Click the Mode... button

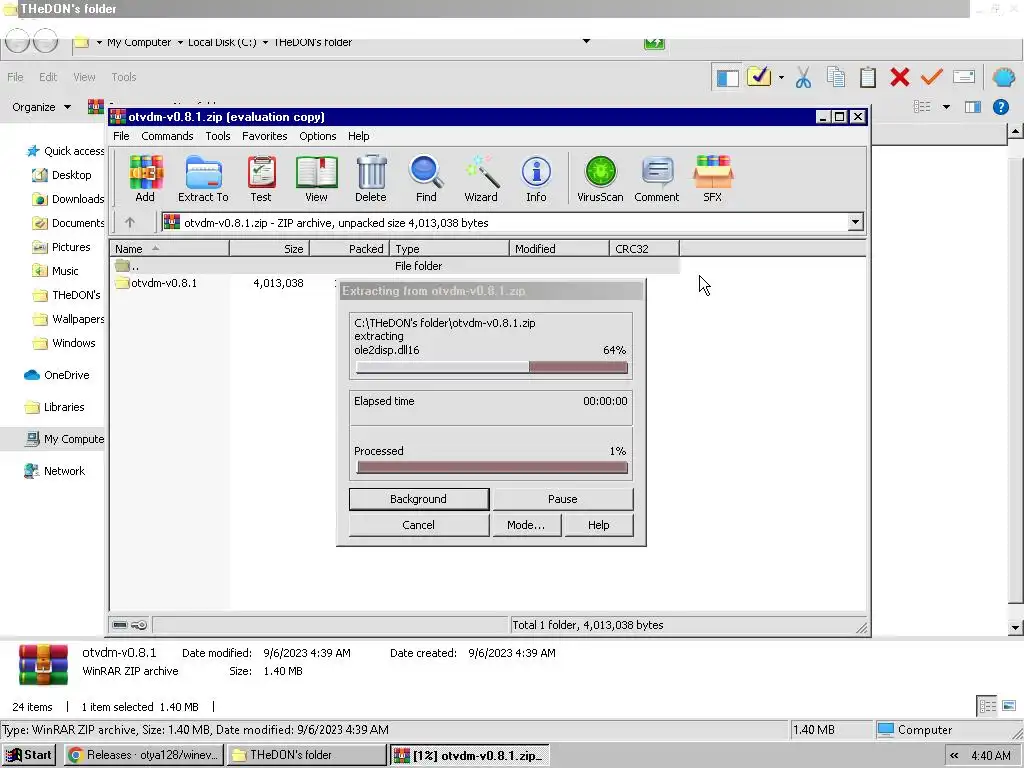pyautogui.click(x=526, y=525)
